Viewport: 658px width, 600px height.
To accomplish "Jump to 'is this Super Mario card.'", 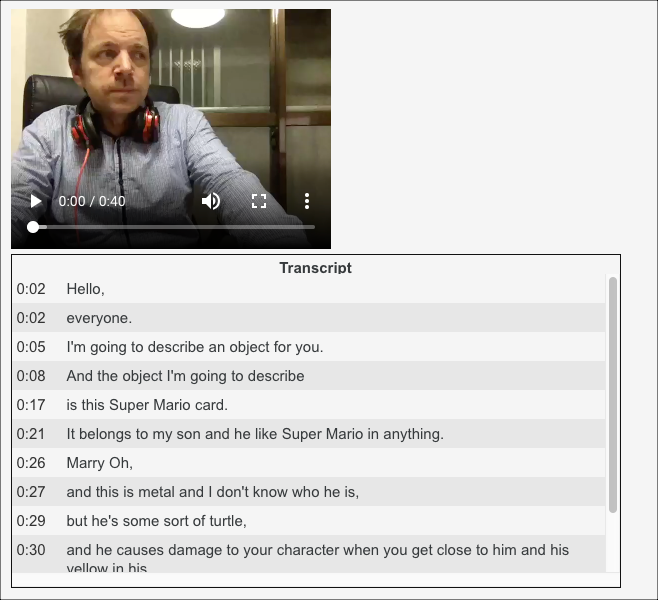I will click(309, 404).
